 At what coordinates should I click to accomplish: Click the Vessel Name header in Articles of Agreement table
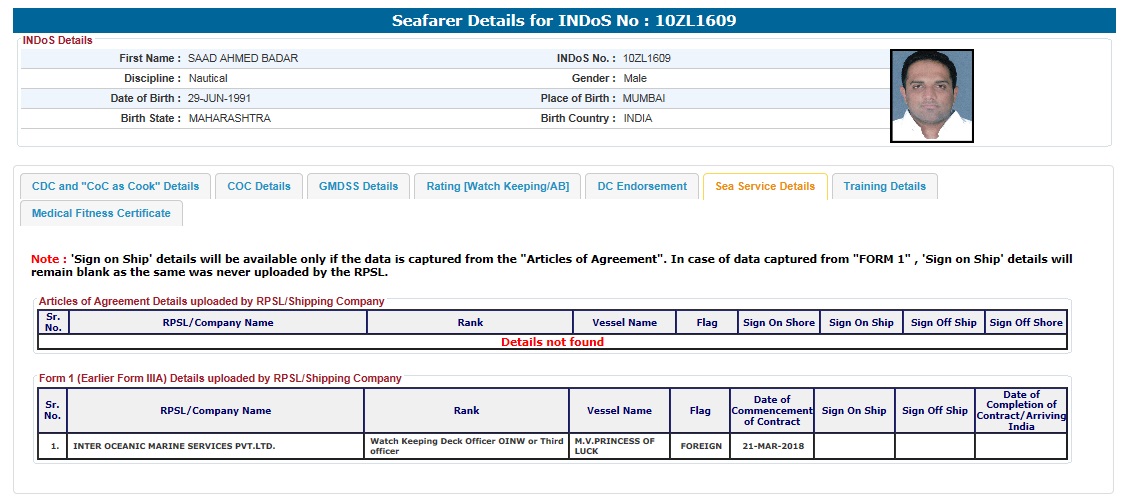point(625,322)
